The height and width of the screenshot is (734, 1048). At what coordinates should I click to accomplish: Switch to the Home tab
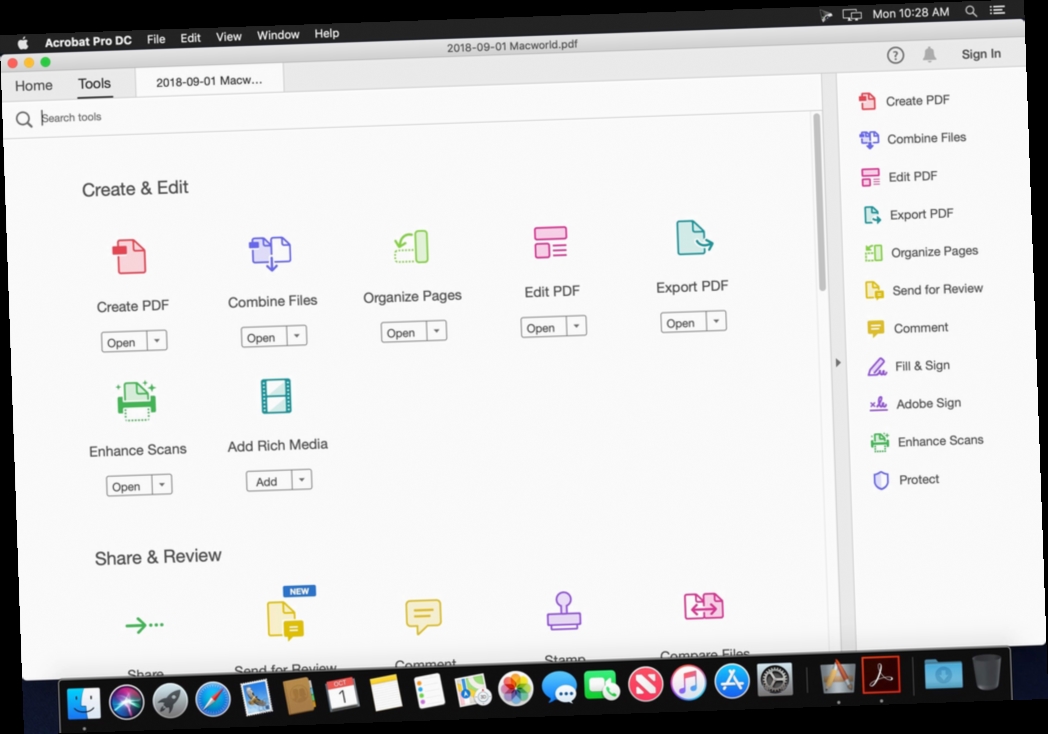click(x=33, y=86)
